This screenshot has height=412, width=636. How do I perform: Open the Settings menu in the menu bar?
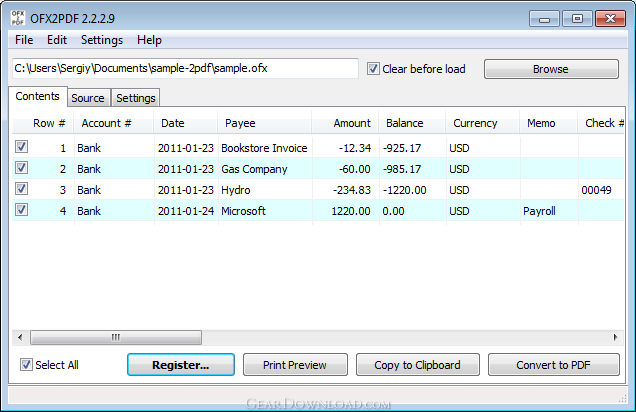point(102,40)
